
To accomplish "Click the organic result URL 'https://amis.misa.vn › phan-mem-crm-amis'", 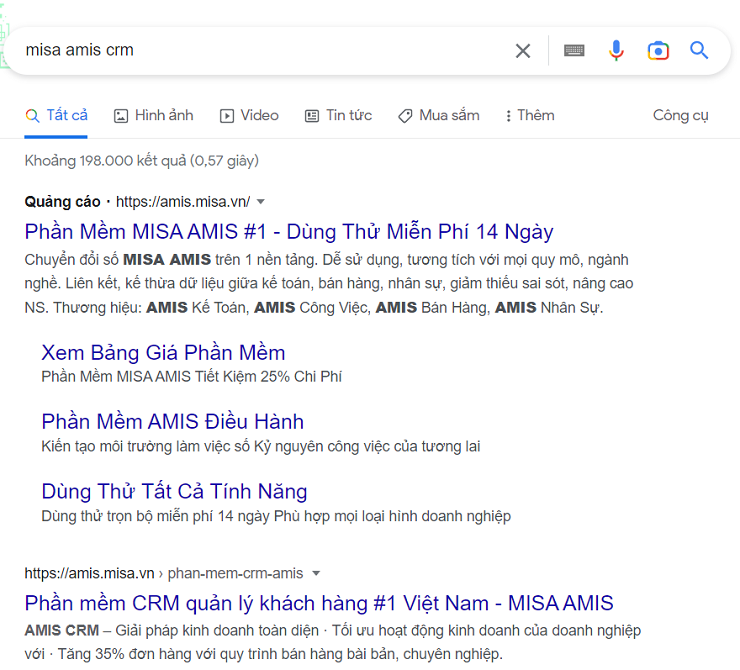I will [x=164, y=573].
